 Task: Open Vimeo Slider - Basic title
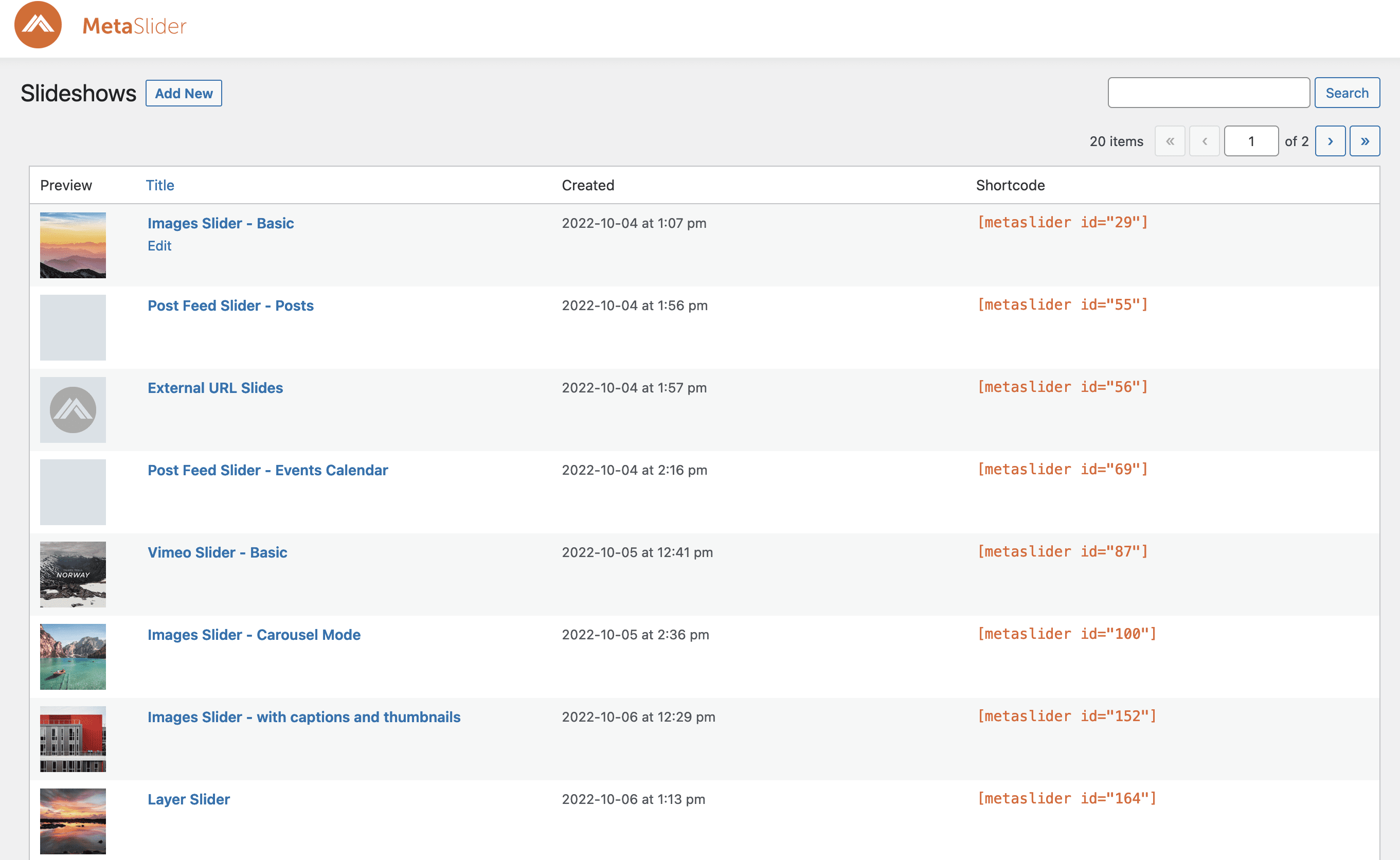click(217, 552)
